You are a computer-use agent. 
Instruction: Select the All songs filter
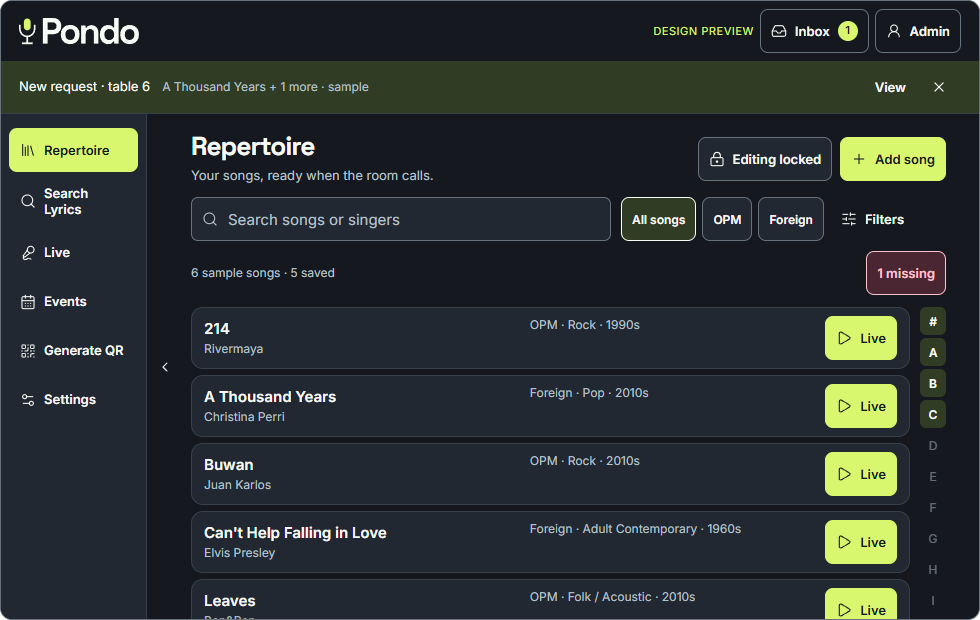[658, 219]
